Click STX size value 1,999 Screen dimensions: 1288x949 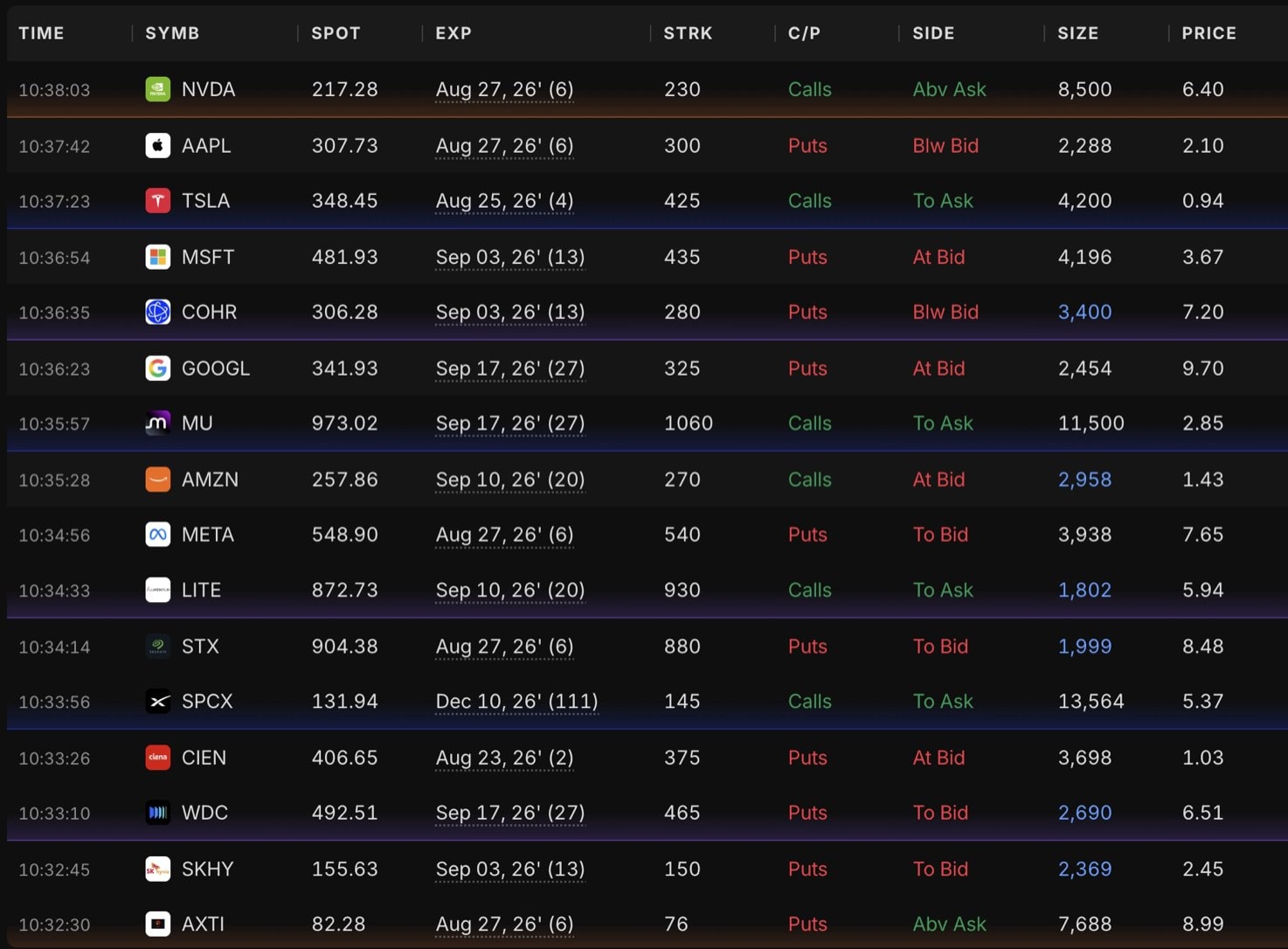pos(1084,647)
